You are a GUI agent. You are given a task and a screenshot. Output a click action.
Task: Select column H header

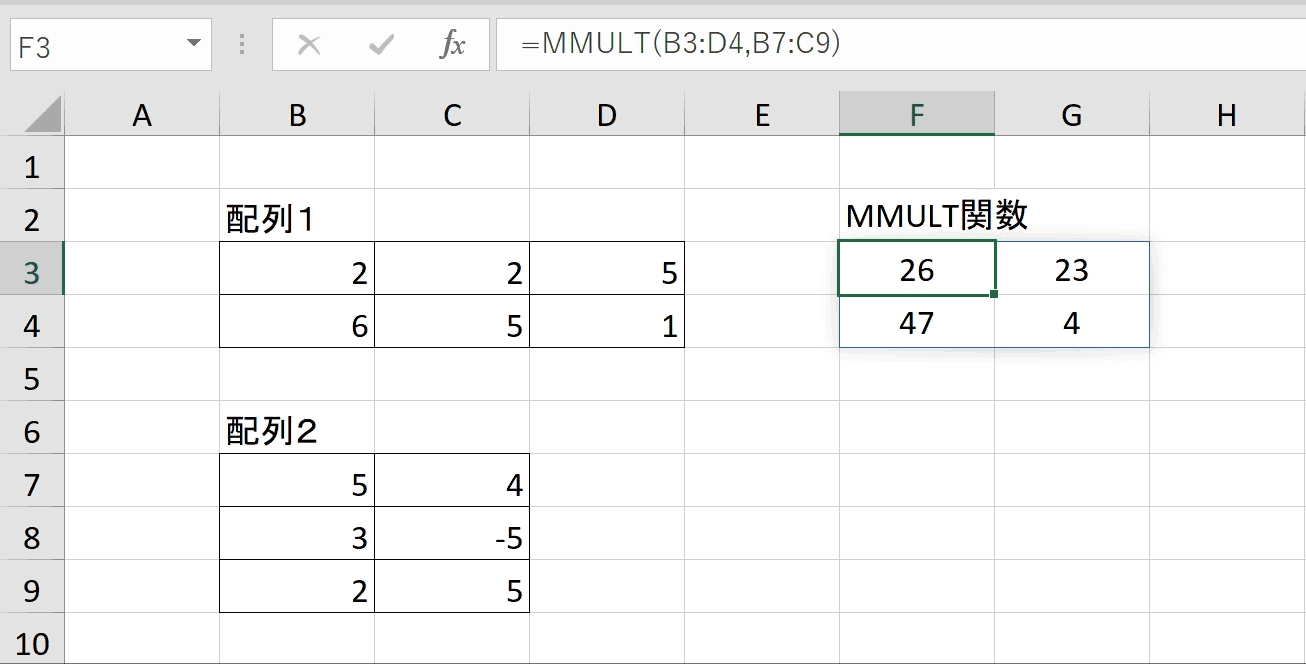click(x=1227, y=115)
